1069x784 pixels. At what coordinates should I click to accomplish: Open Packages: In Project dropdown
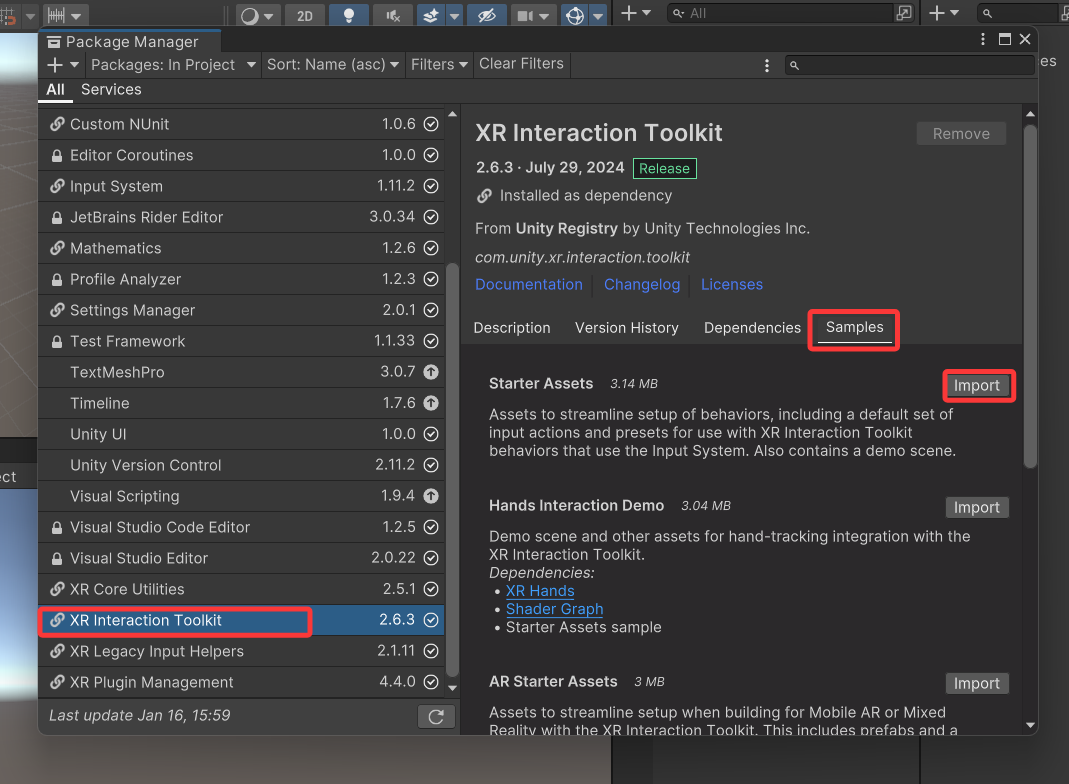point(173,65)
